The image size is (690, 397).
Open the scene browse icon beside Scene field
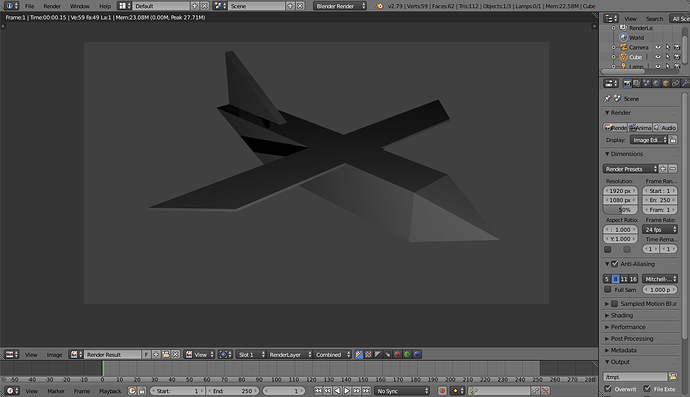point(220,6)
